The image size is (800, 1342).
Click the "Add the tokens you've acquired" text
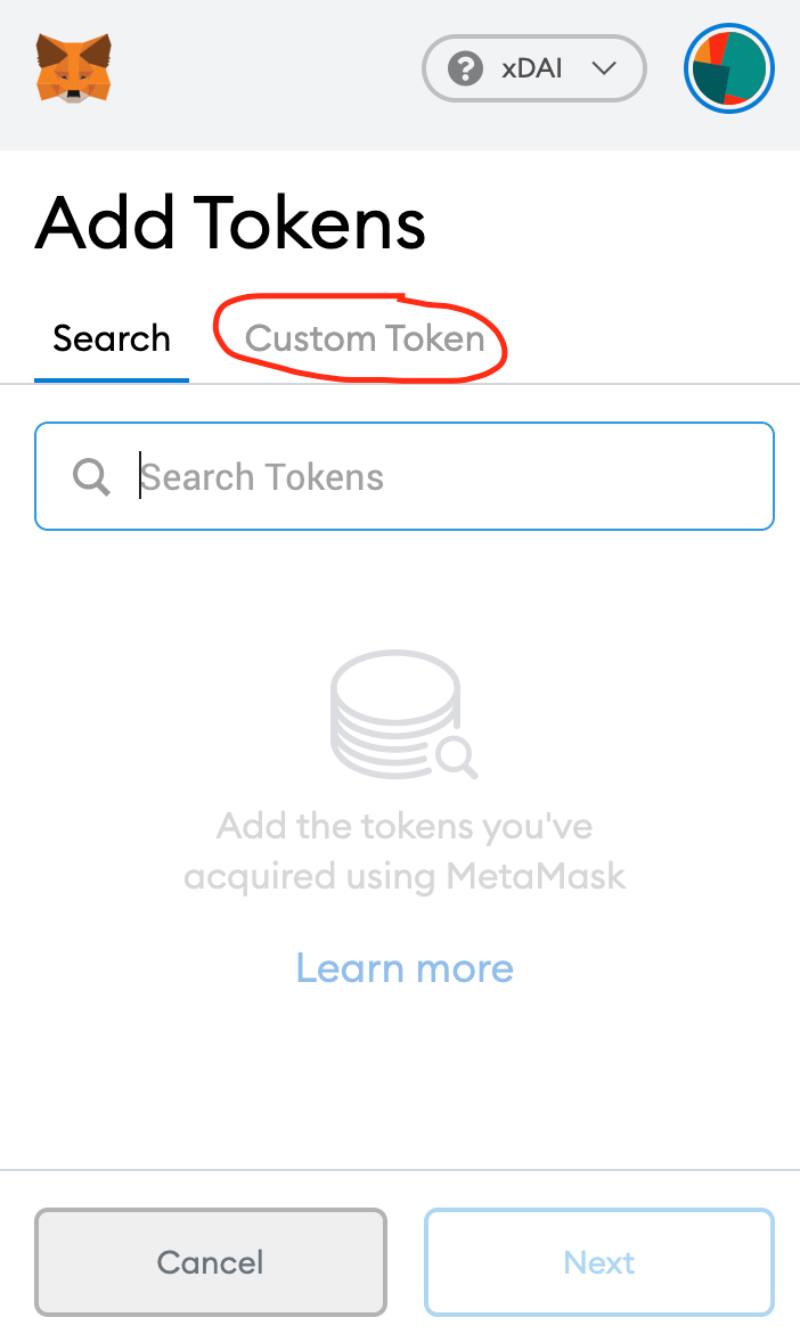[x=404, y=827]
